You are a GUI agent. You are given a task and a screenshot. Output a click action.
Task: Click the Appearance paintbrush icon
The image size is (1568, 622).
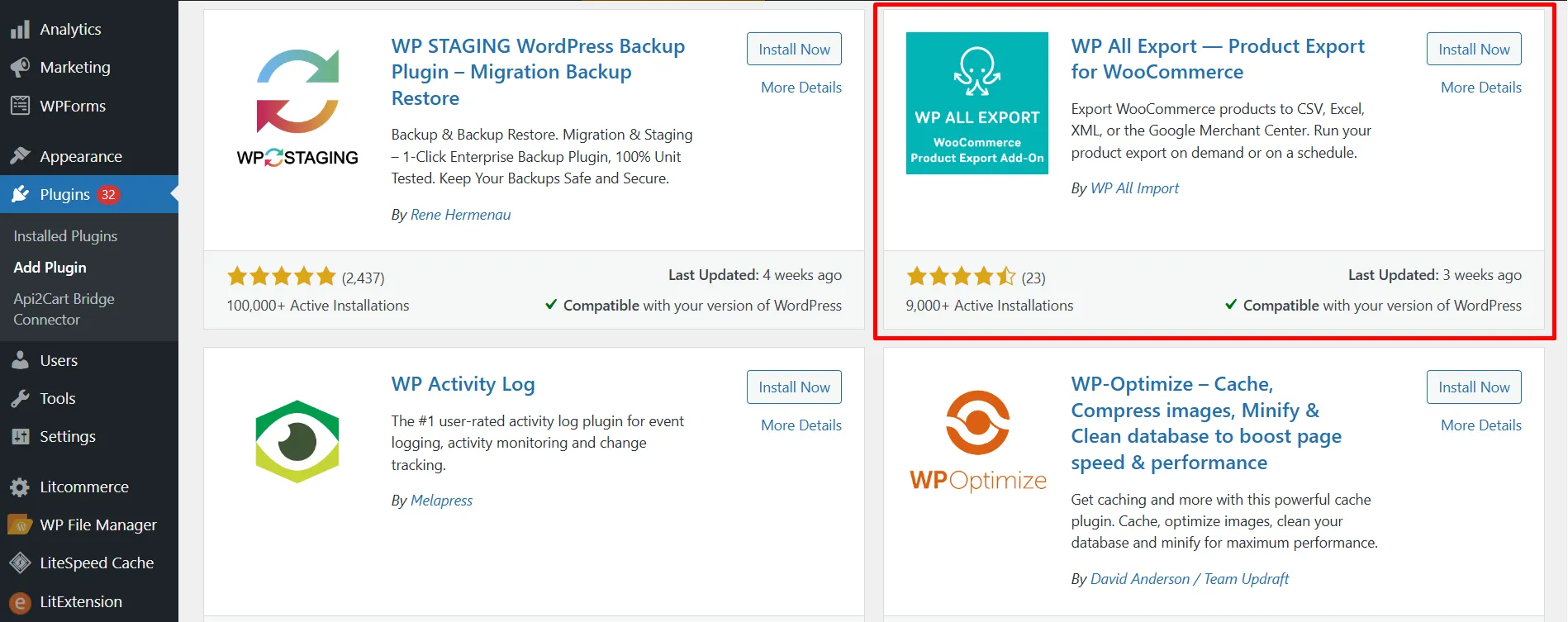pyautogui.click(x=20, y=156)
